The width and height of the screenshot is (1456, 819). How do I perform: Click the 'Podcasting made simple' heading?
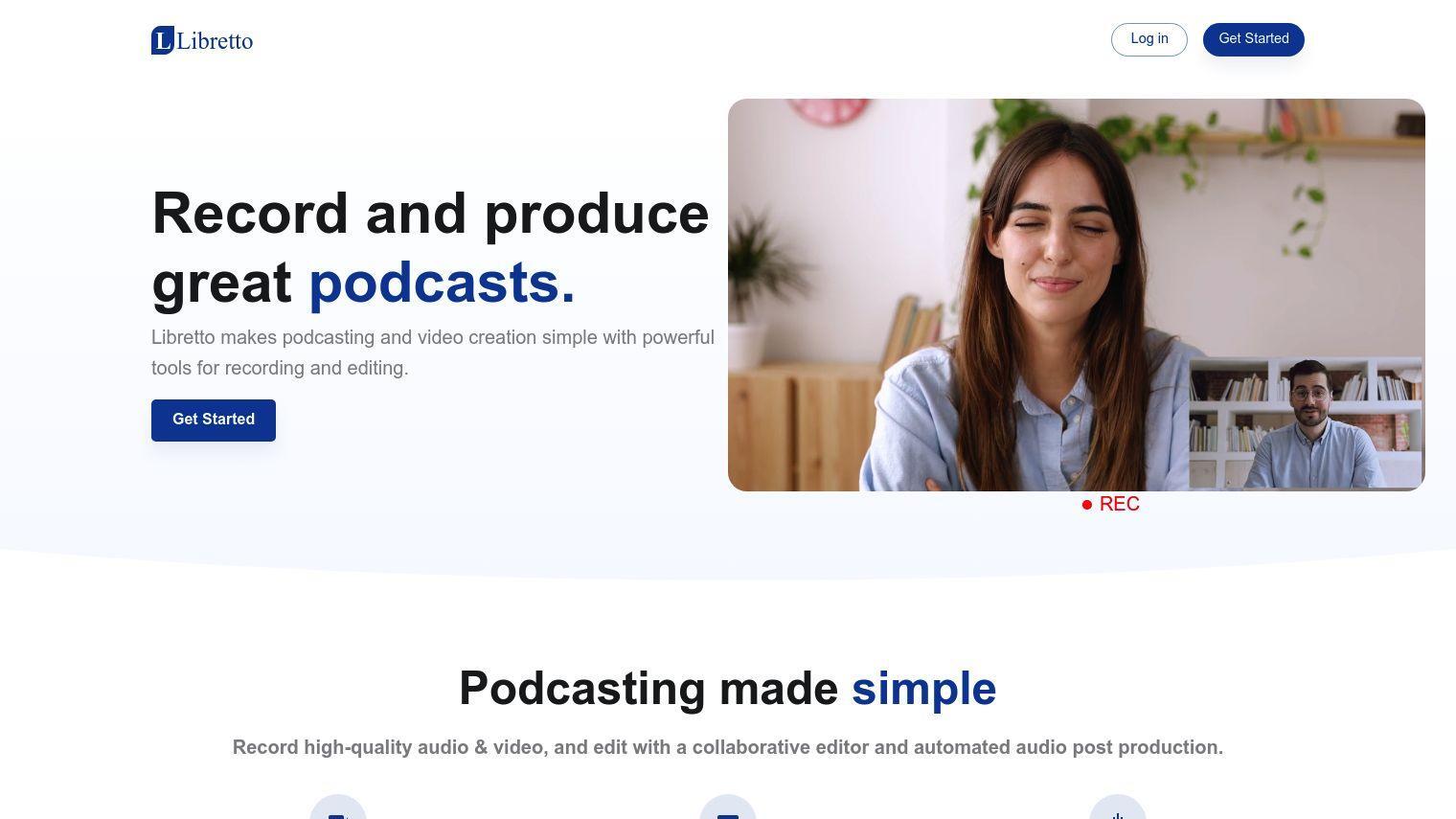pos(728,689)
